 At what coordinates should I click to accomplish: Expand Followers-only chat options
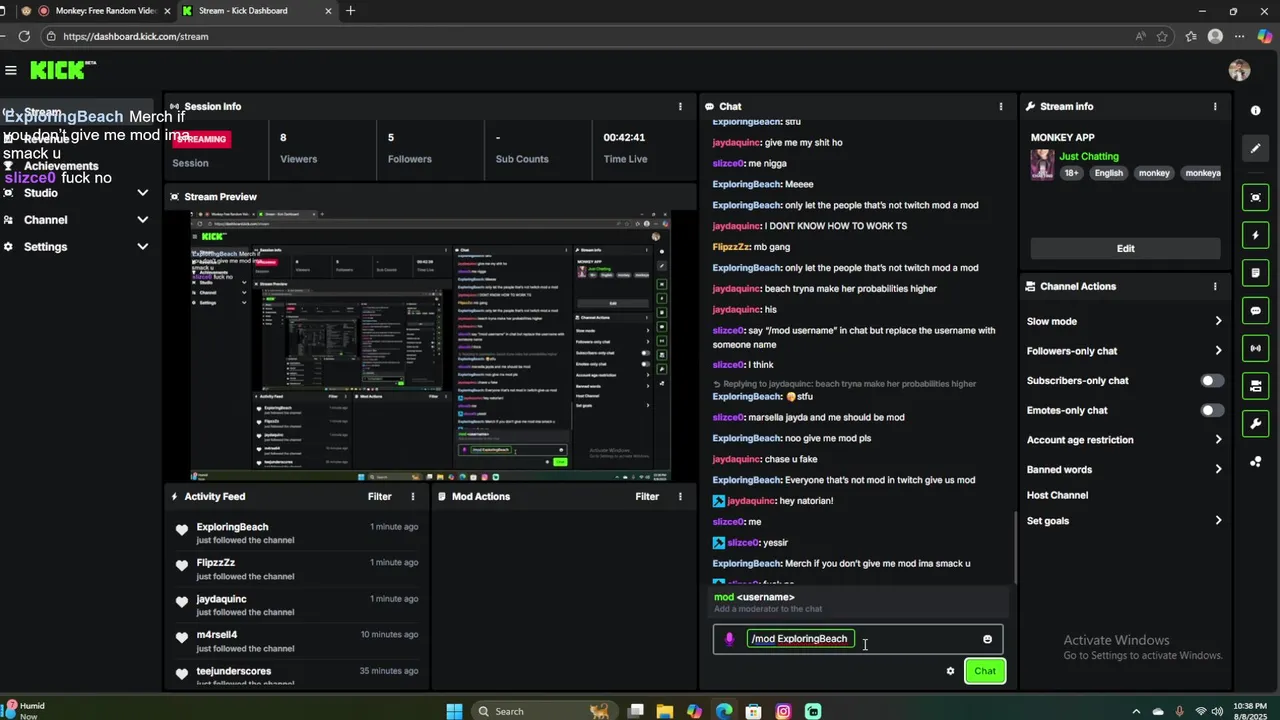tap(1124, 351)
